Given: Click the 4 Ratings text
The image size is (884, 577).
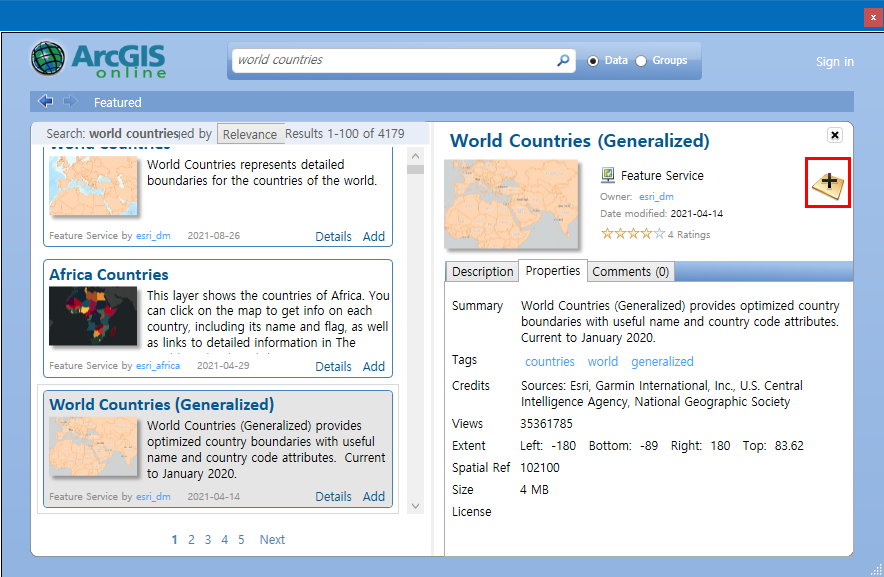Looking at the screenshot, I should tap(689, 235).
